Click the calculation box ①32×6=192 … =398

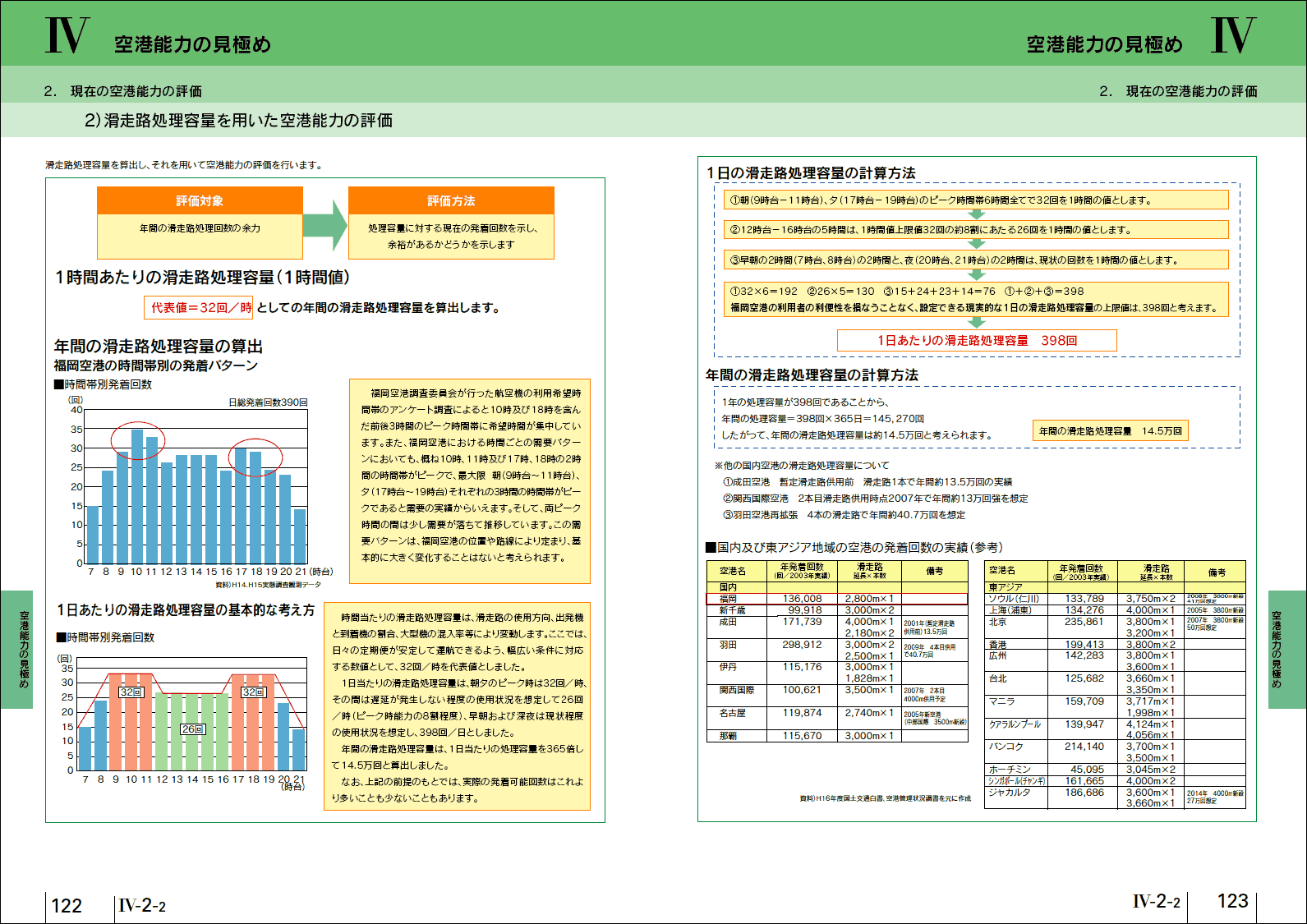(976, 299)
